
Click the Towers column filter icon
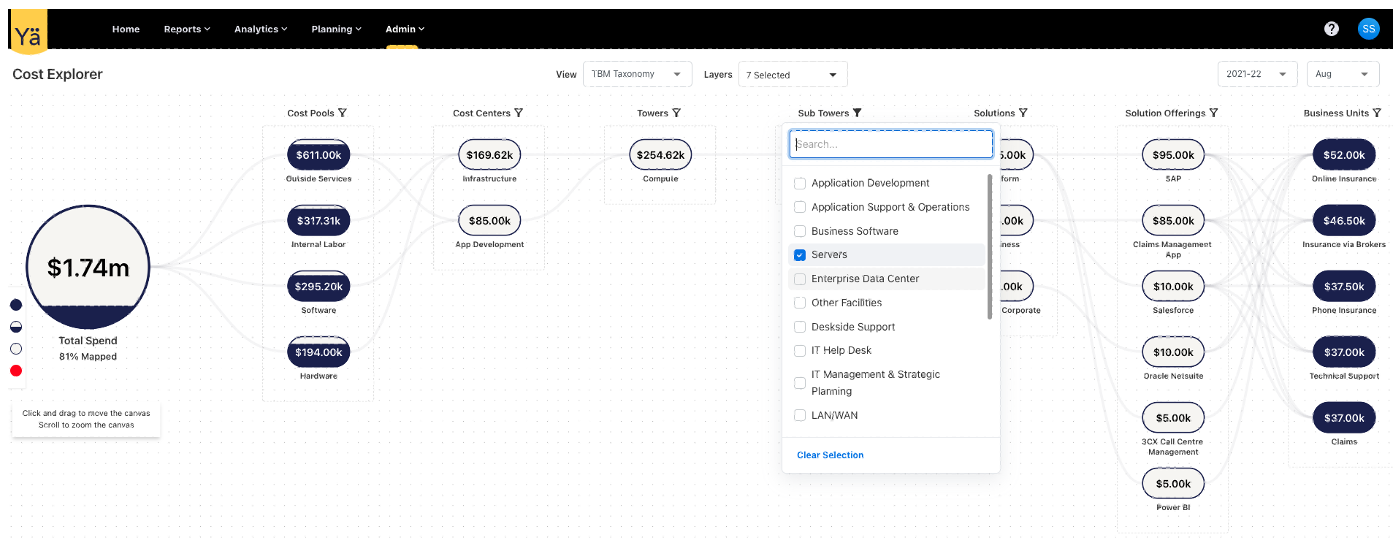coord(676,113)
